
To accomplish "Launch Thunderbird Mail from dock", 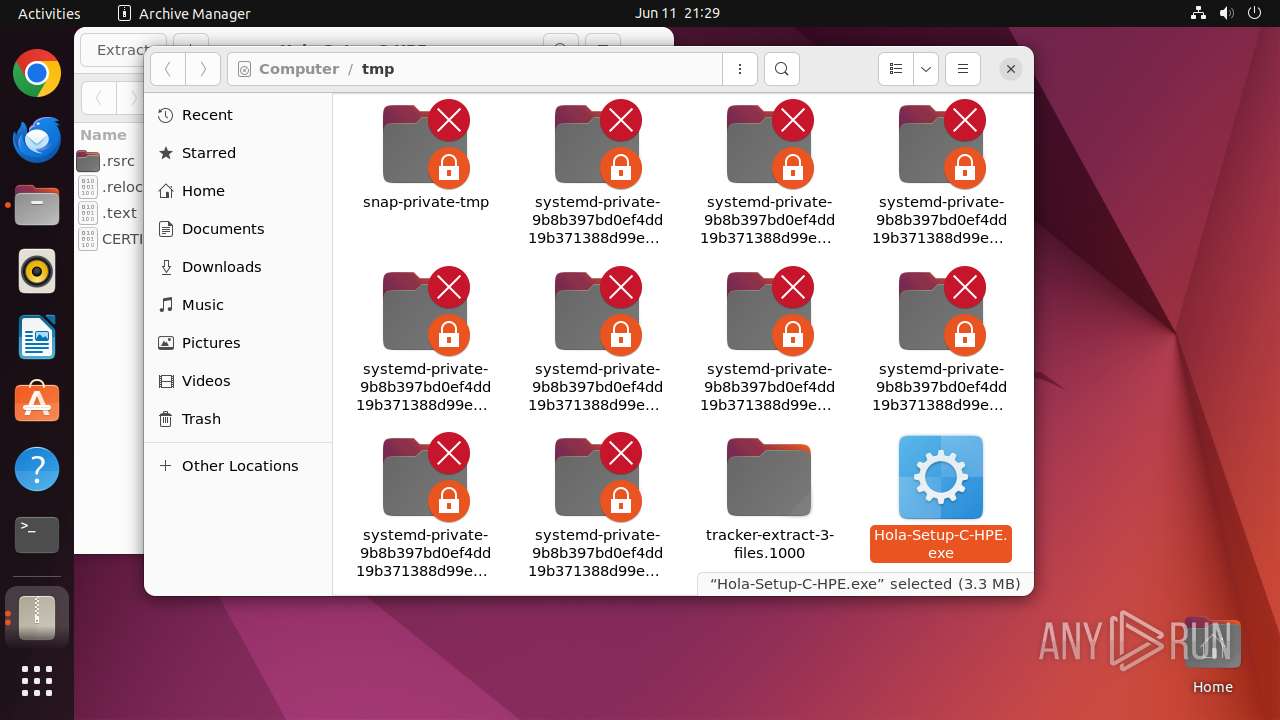I will point(37,139).
